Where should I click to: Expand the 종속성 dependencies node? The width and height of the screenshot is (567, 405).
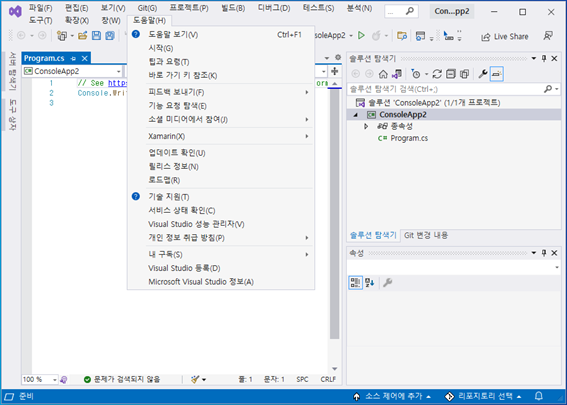366,126
